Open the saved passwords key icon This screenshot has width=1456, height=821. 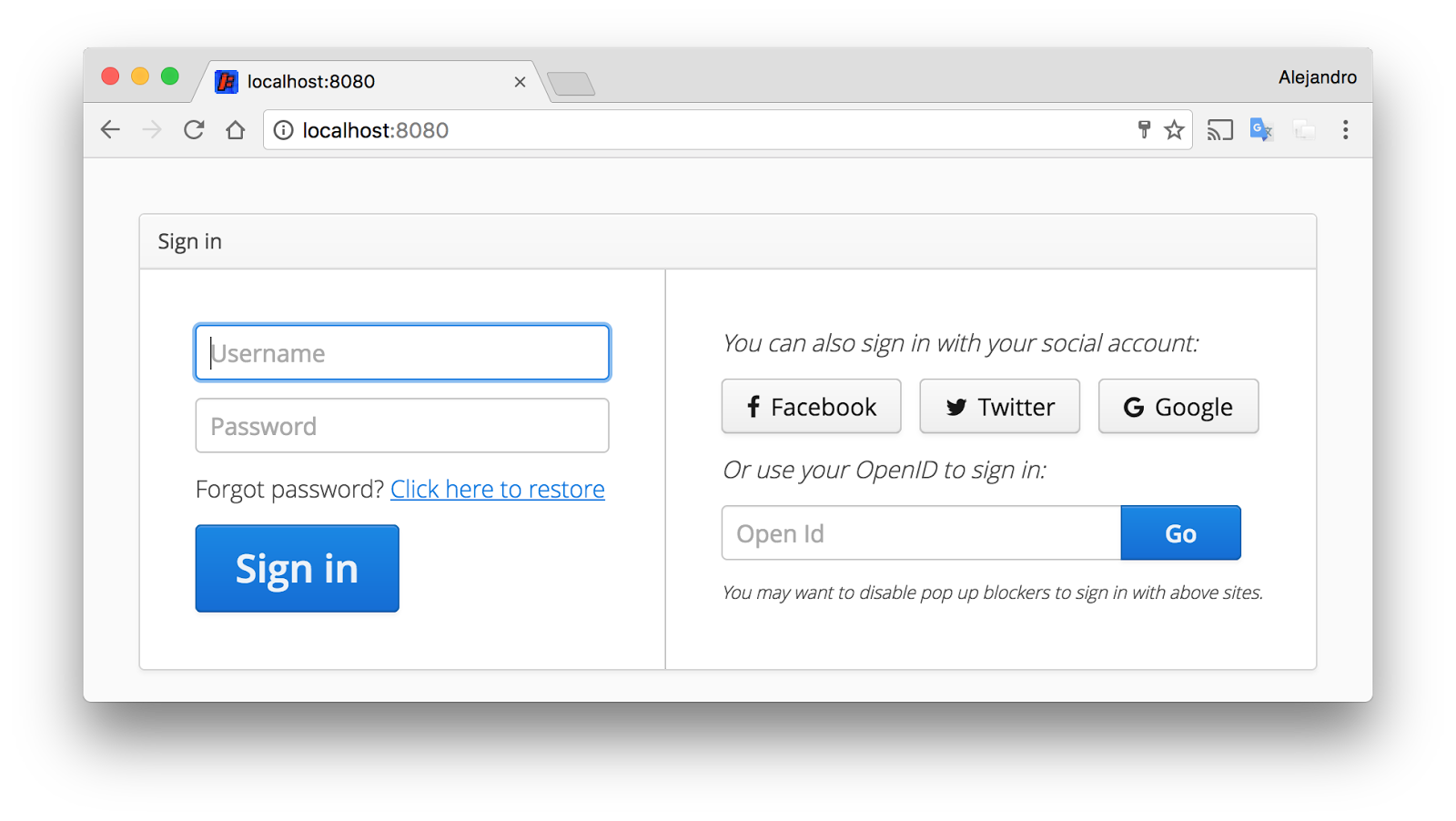(1144, 129)
